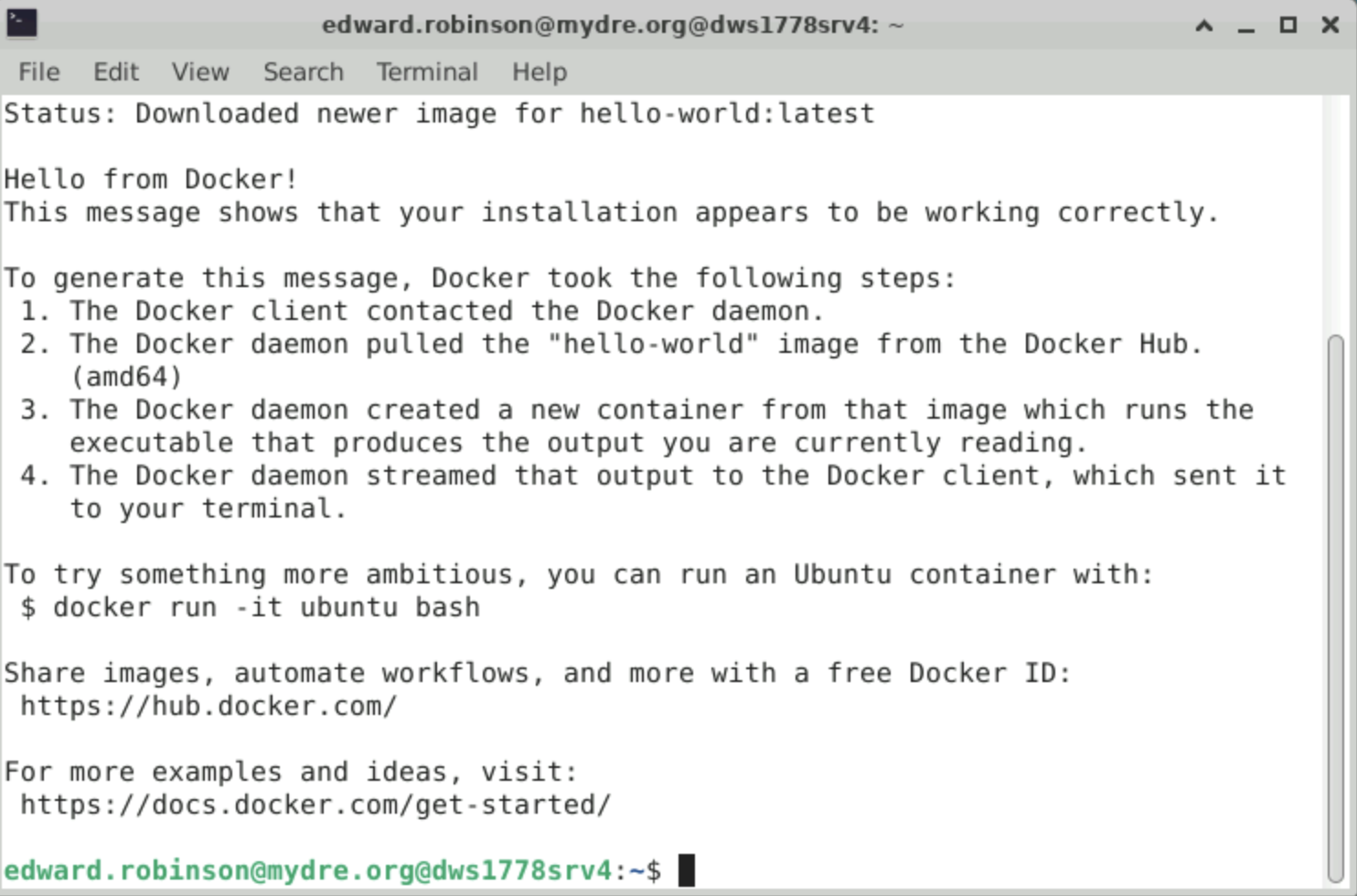Viewport: 1357px width, 896px height.
Task: Click the https://hub.docker.com/ URL
Action: pyautogui.click(x=208, y=706)
